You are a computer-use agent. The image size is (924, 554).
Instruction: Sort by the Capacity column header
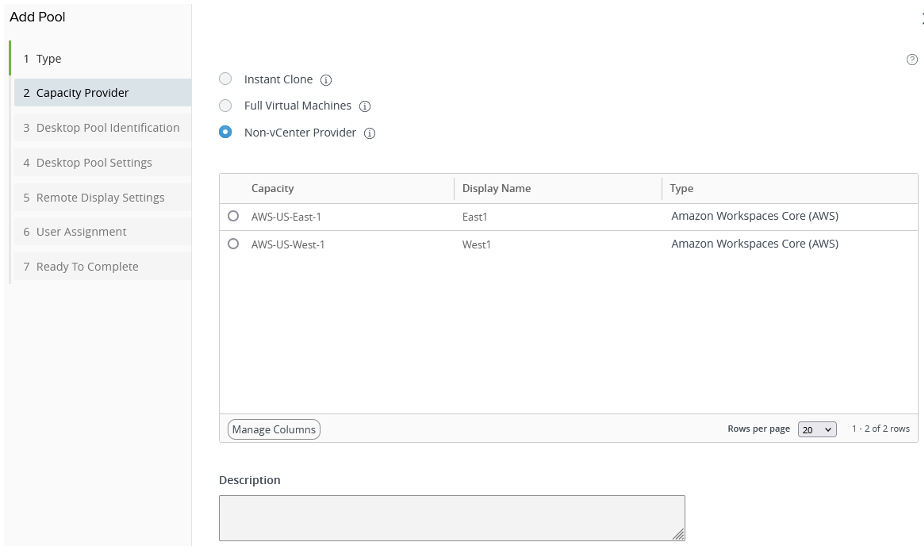pos(273,188)
